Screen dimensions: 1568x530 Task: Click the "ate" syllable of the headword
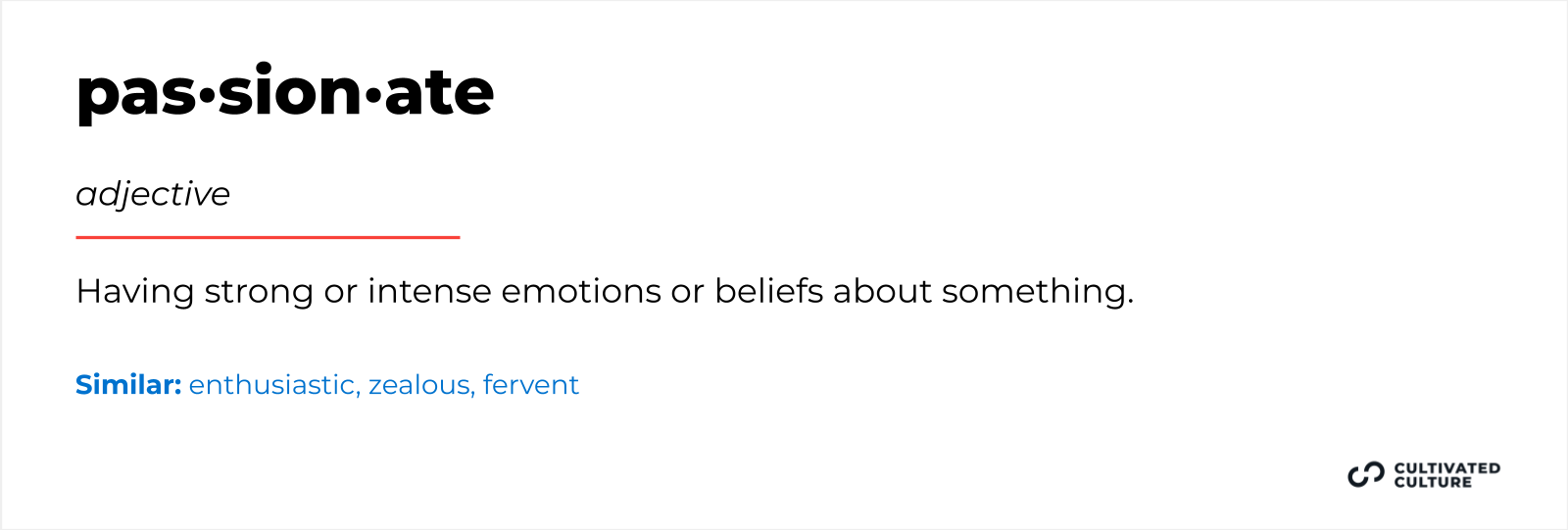[x=439, y=92]
